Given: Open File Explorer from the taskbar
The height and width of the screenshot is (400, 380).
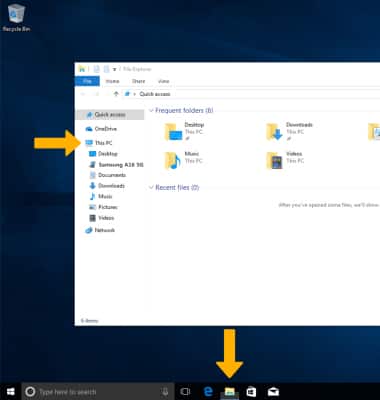Looking at the screenshot, I should [x=229, y=392].
